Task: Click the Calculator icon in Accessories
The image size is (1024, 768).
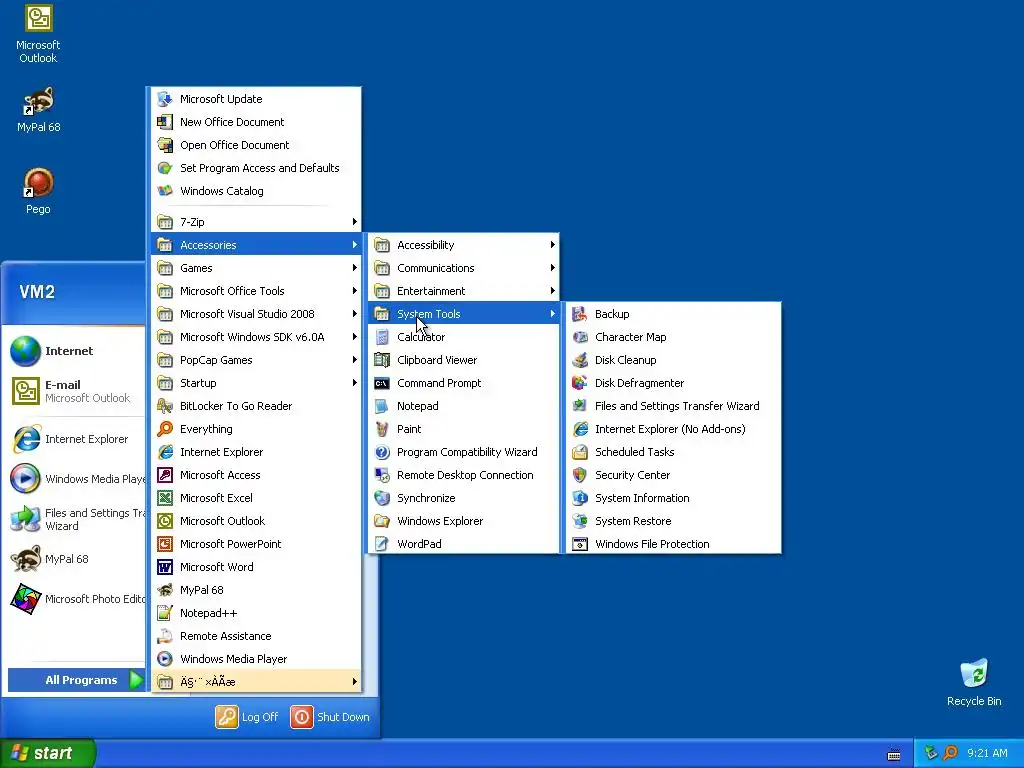Action: (381, 337)
